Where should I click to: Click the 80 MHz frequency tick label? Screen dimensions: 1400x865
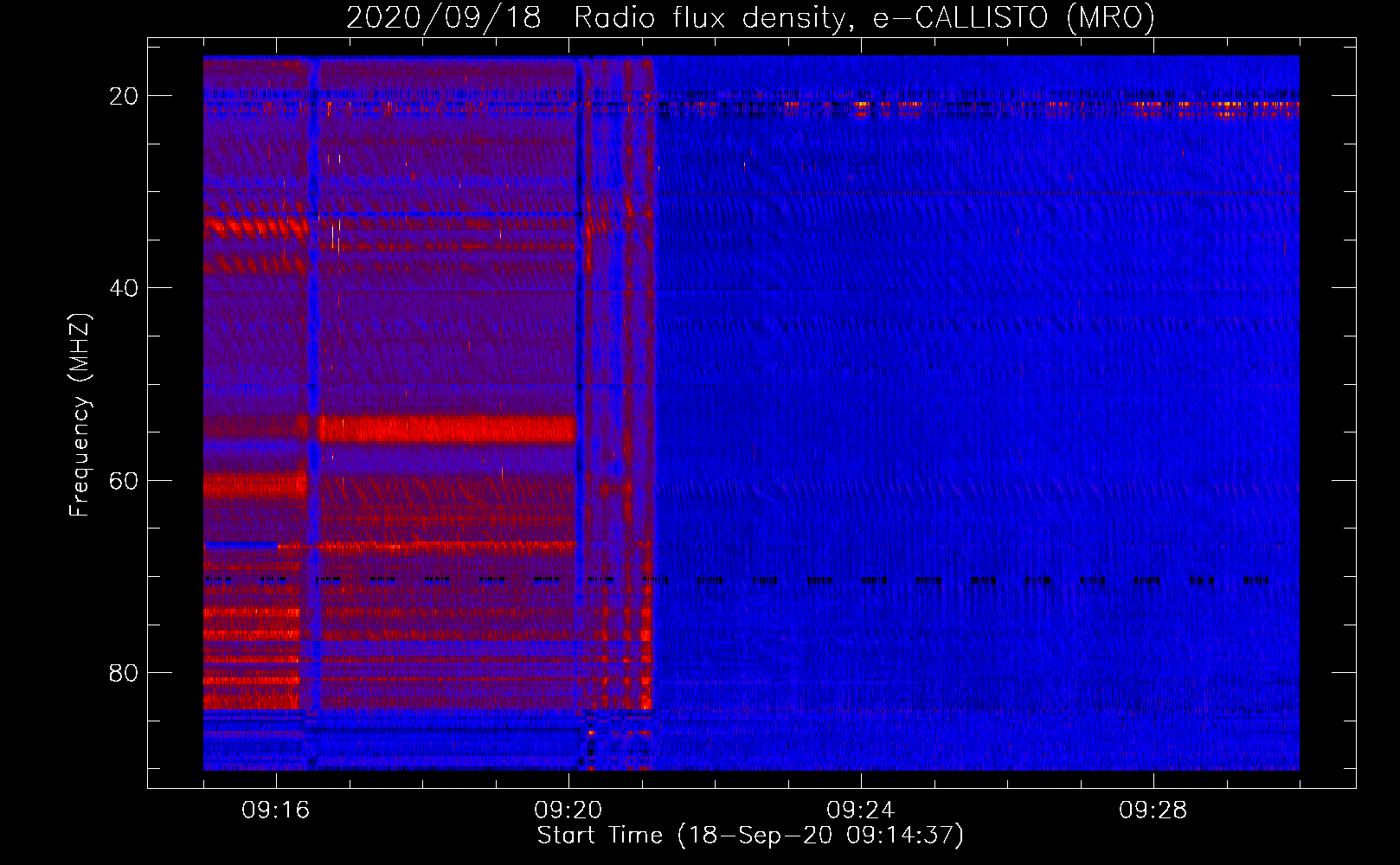[124, 672]
